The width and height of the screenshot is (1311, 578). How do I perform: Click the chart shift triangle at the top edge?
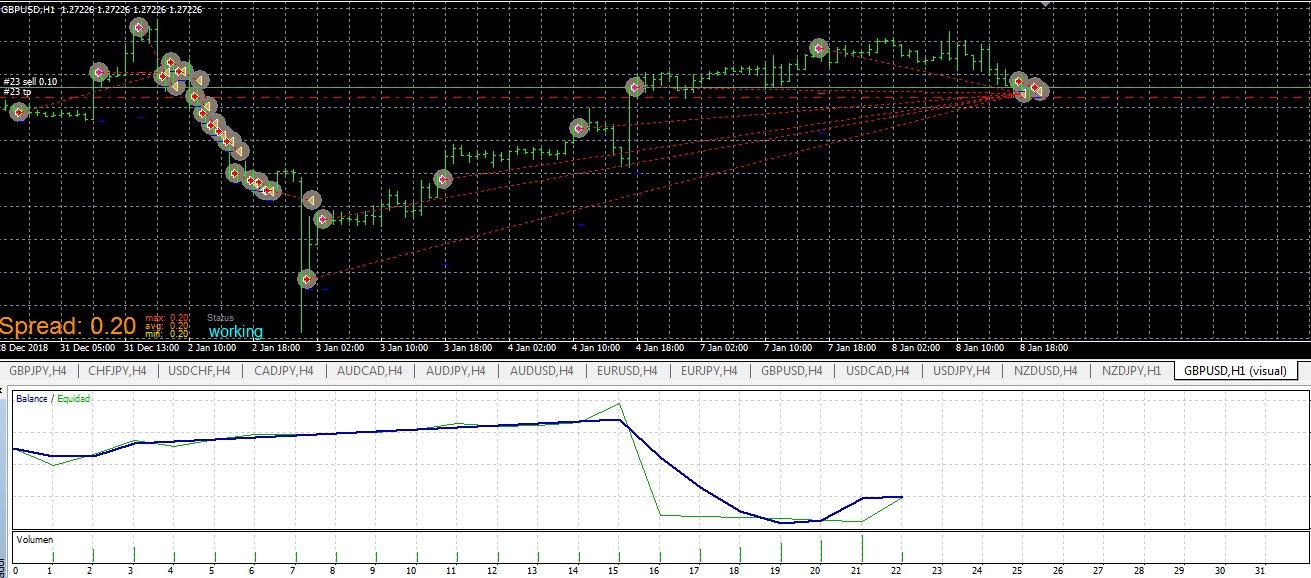pyautogui.click(x=1046, y=4)
